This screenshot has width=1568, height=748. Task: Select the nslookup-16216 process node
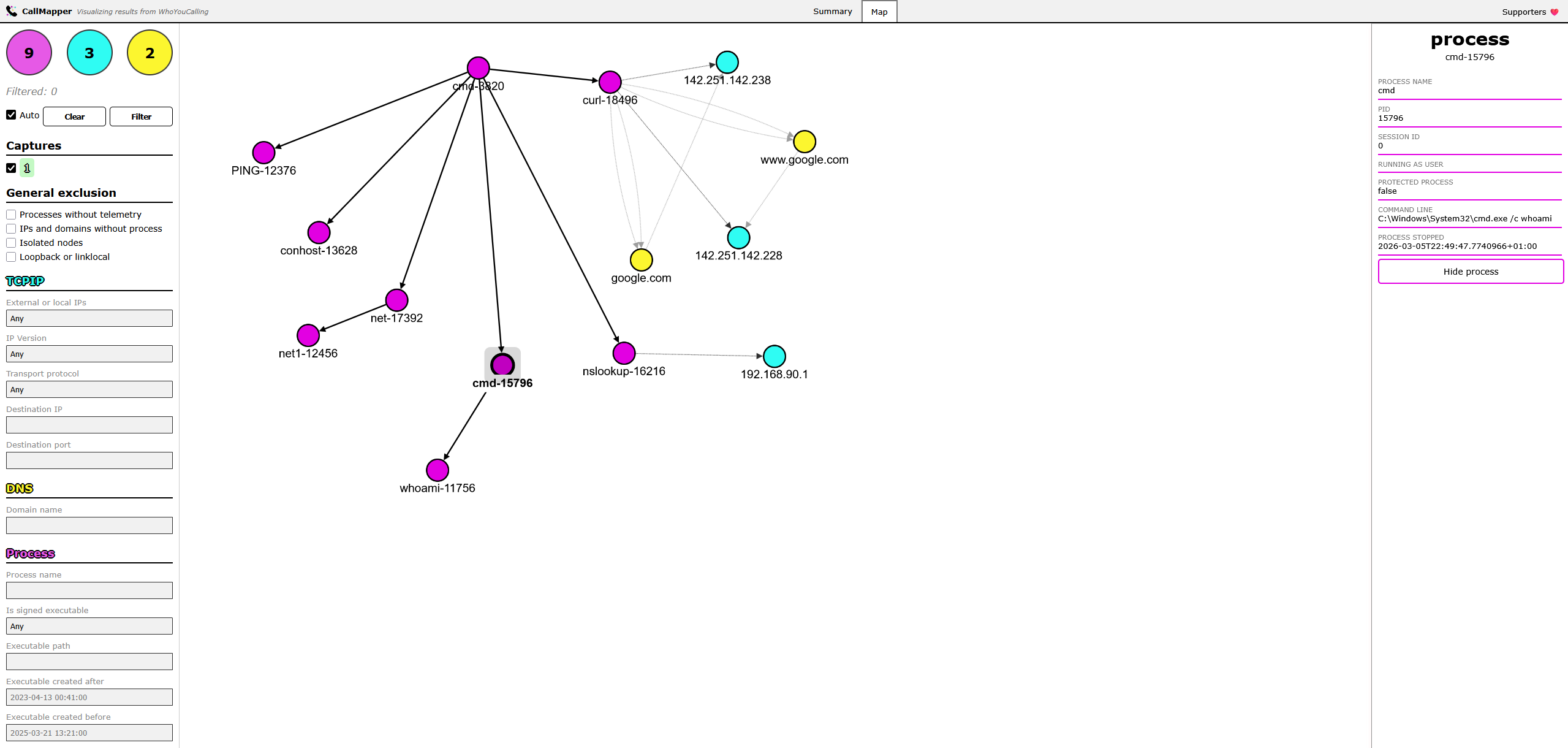(x=623, y=353)
